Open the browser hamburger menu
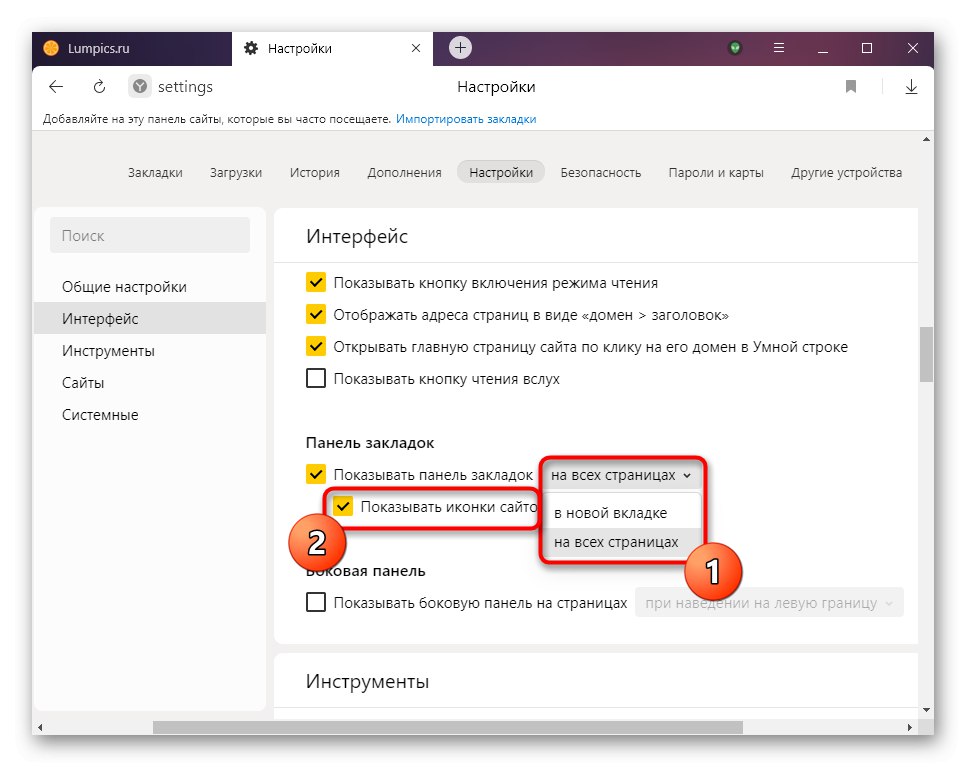Viewport: 966px width, 767px height. tap(779, 47)
